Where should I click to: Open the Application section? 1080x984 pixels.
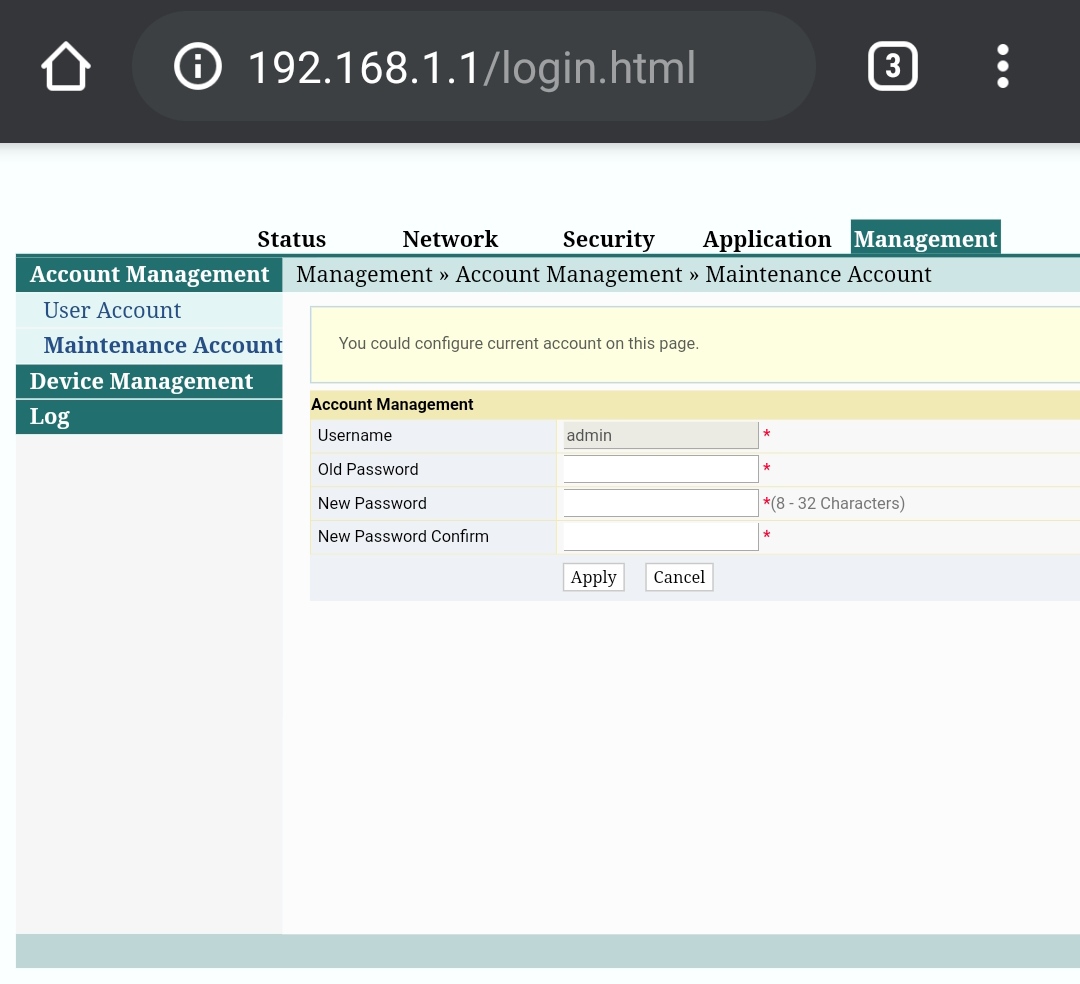point(766,239)
